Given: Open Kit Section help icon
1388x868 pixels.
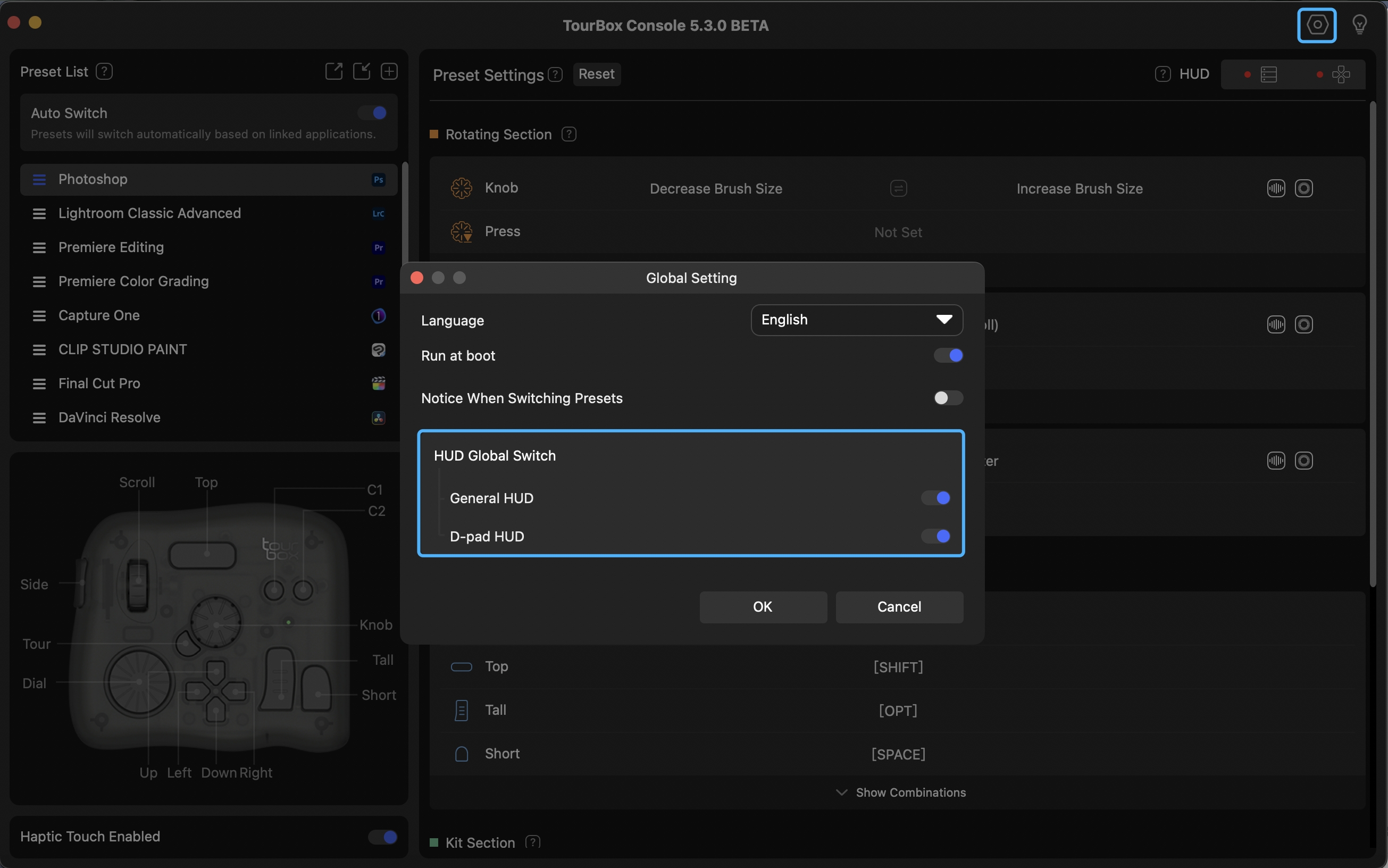Looking at the screenshot, I should (x=533, y=842).
